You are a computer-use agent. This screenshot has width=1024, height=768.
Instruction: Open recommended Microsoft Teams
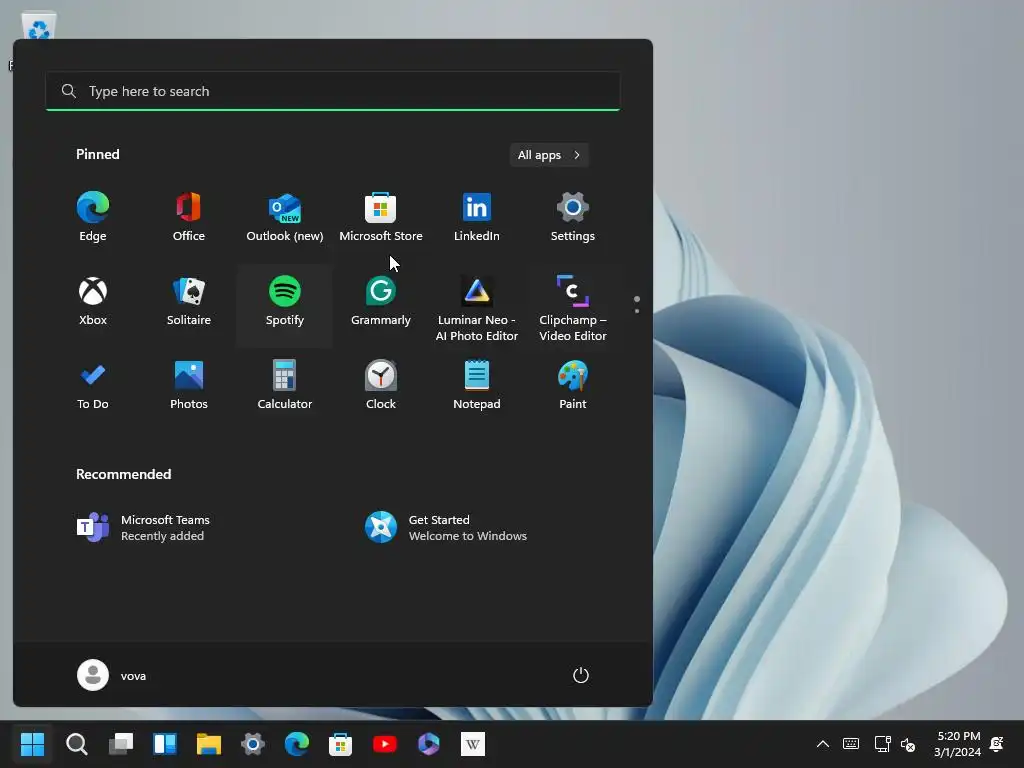pyautogui.click(x=144, y=528)
